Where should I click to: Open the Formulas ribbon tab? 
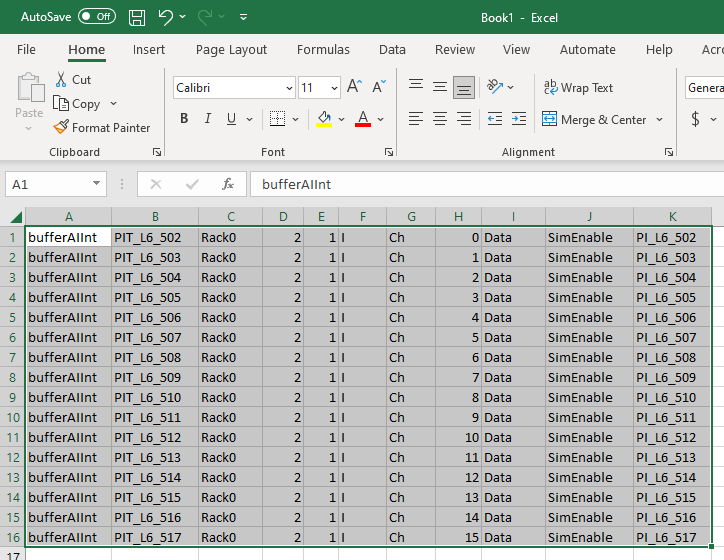click(x=323, y=50)
